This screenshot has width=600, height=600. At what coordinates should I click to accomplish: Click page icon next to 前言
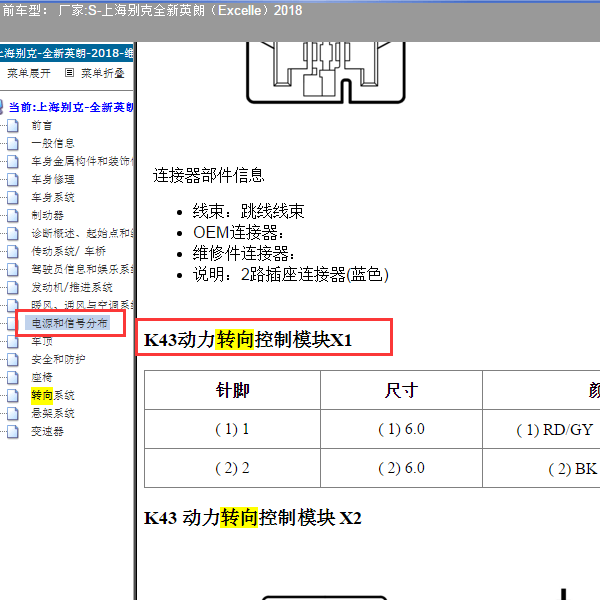[x=13, y=125]
